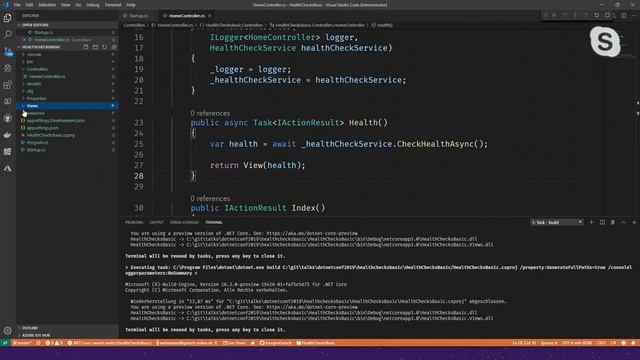Open the Selection menu
The image size is (640, 360).
click(x=47, y=5)
